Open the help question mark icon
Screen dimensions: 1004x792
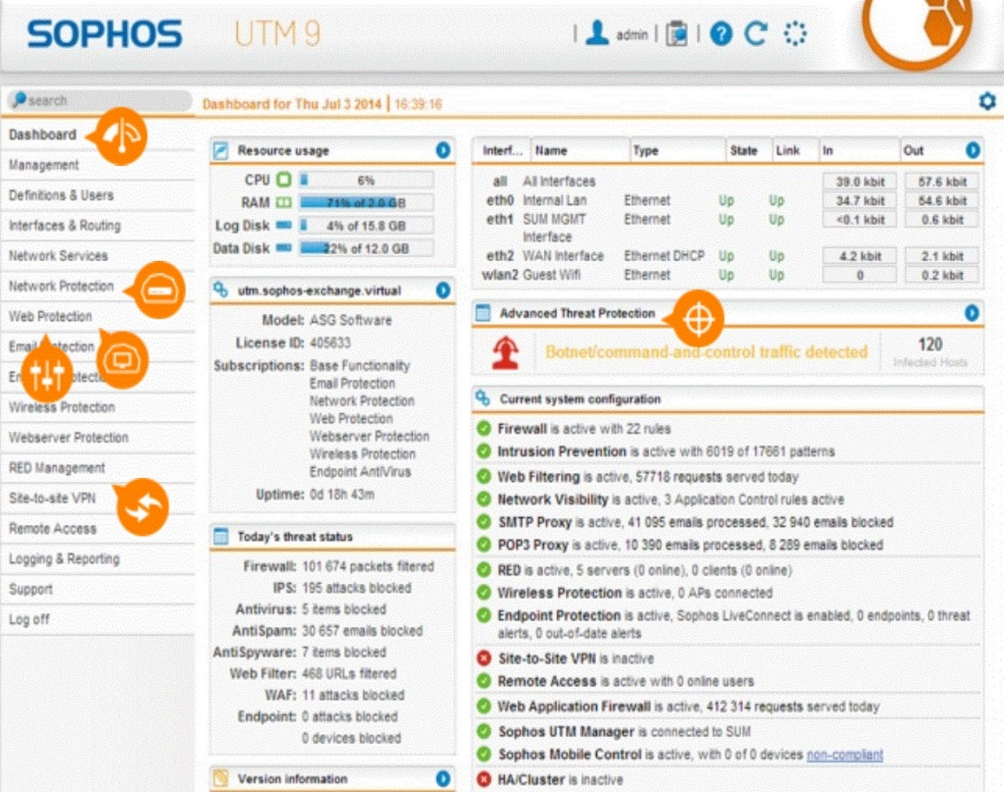[721, 34]
